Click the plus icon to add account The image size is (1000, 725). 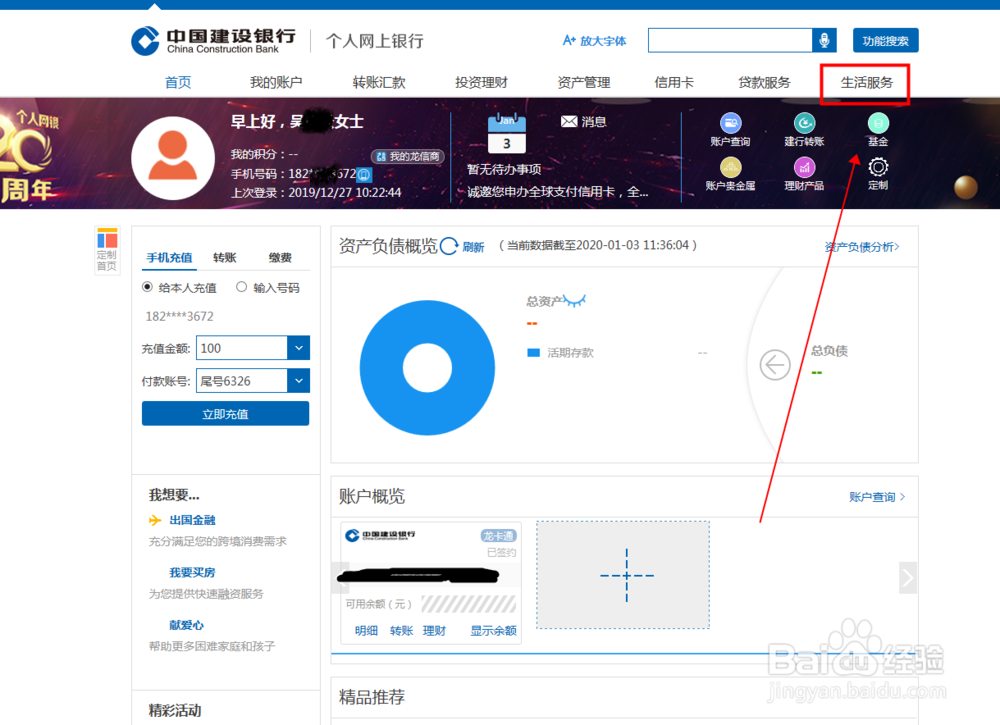coord(626,575)
